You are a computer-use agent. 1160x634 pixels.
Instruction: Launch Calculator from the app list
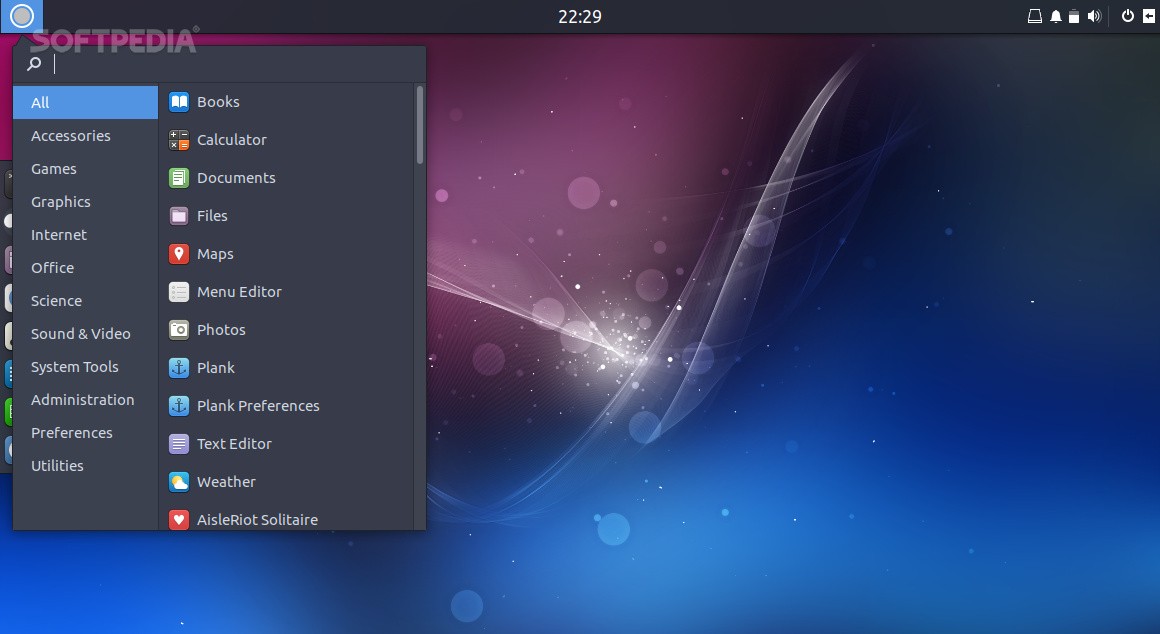click(179, 140)
